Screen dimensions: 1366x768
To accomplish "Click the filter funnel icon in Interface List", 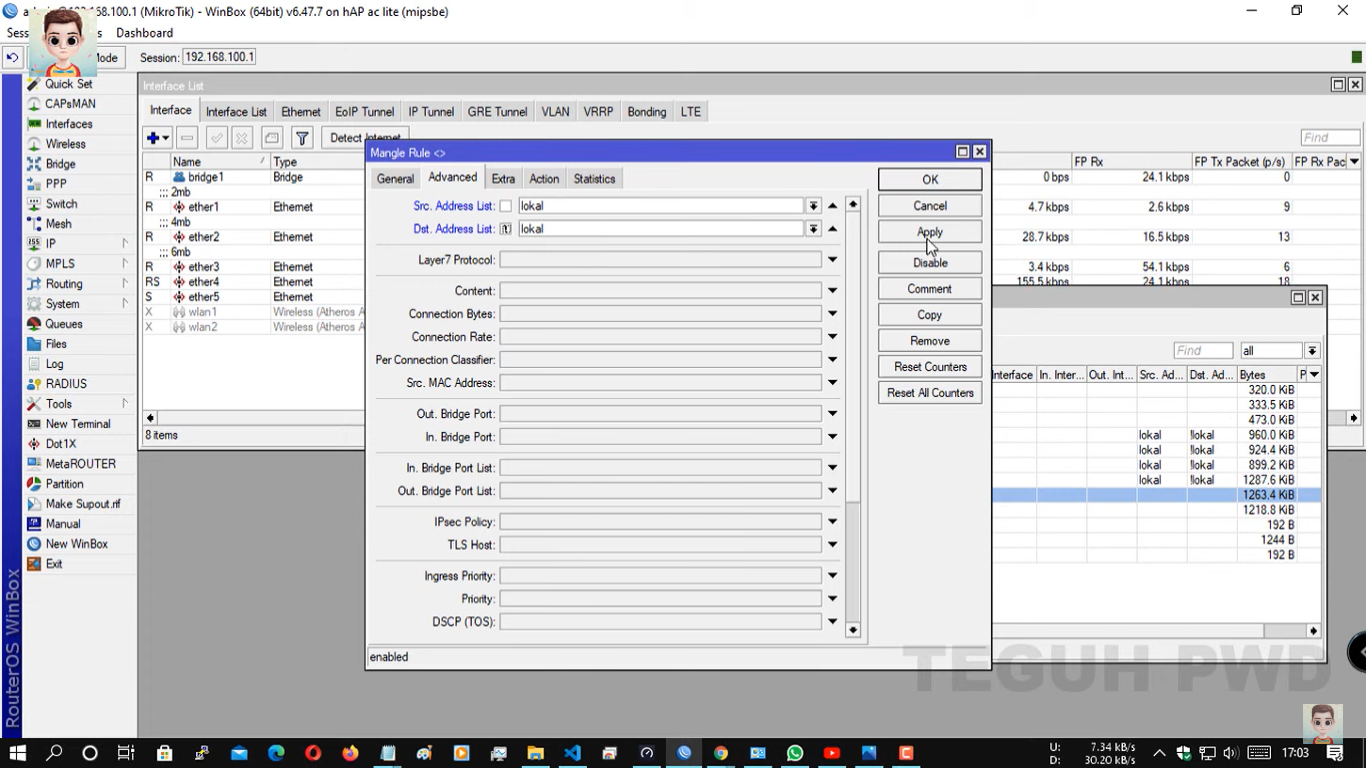I will [x=302, y=138].
